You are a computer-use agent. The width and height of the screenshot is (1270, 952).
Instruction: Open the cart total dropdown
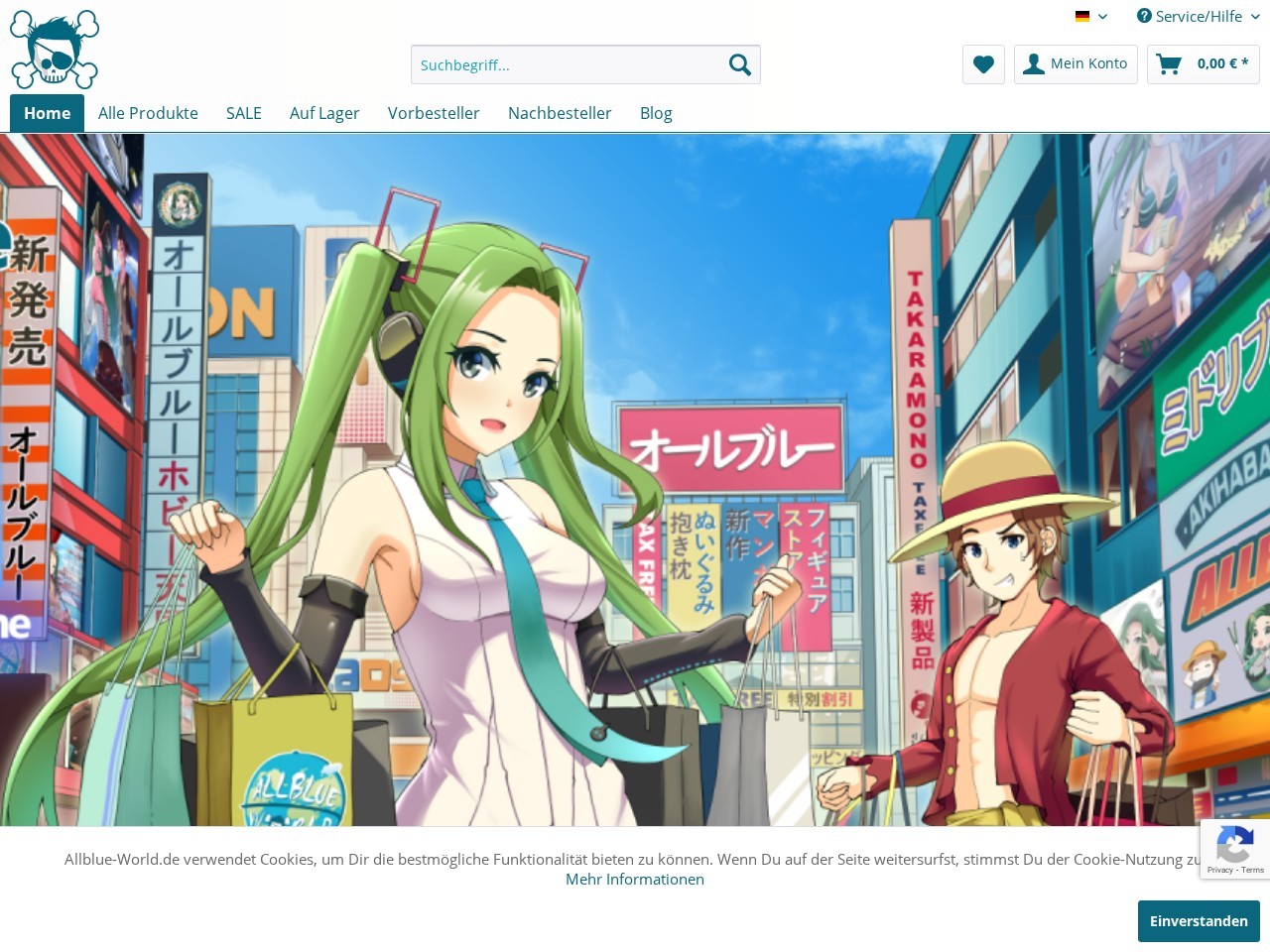coord(1204,63)
